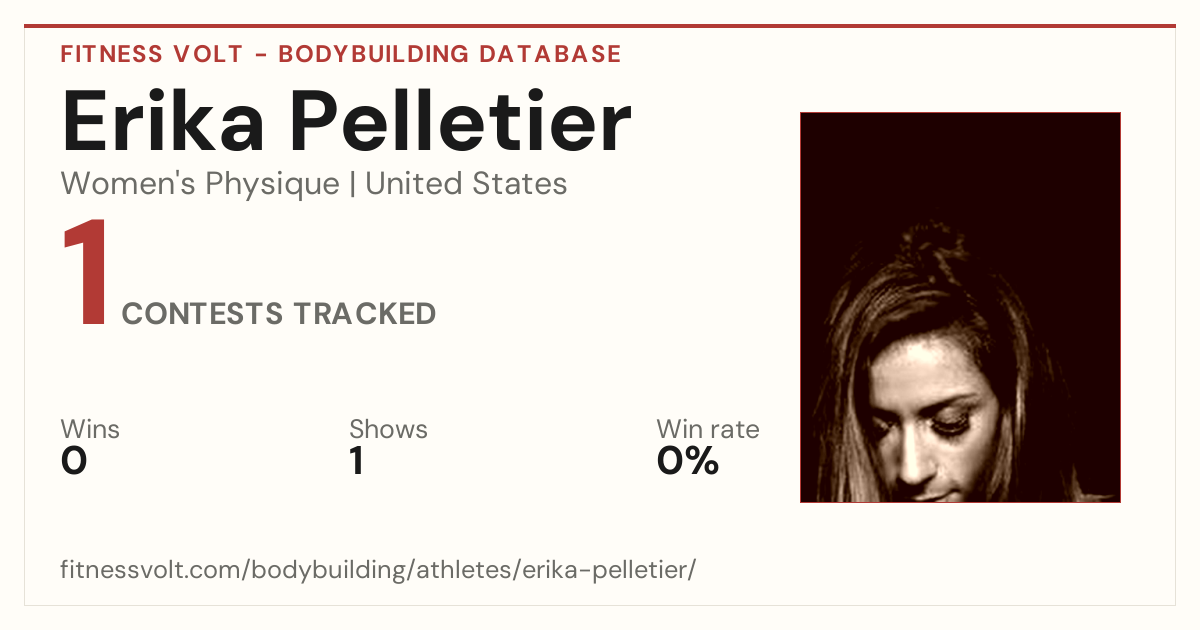Click the Shows label

click(388, 430)
